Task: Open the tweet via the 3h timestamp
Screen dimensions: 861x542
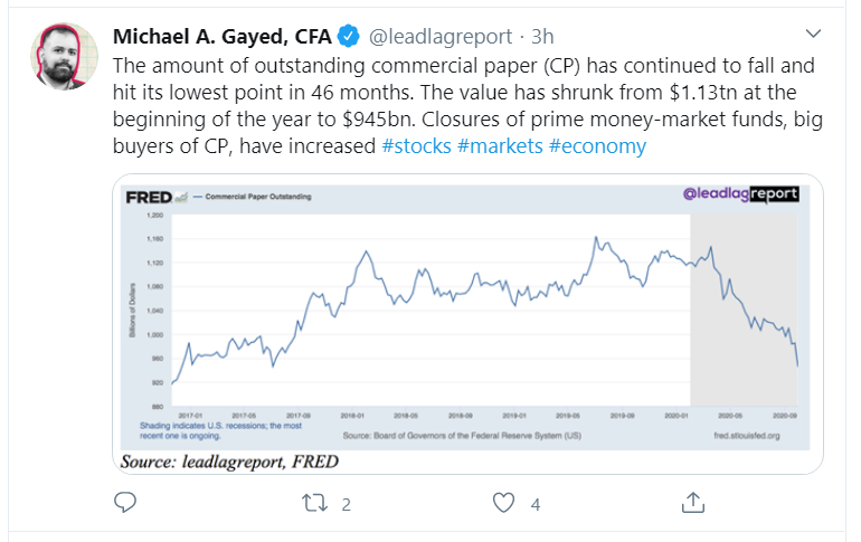Action: (542, 38)
